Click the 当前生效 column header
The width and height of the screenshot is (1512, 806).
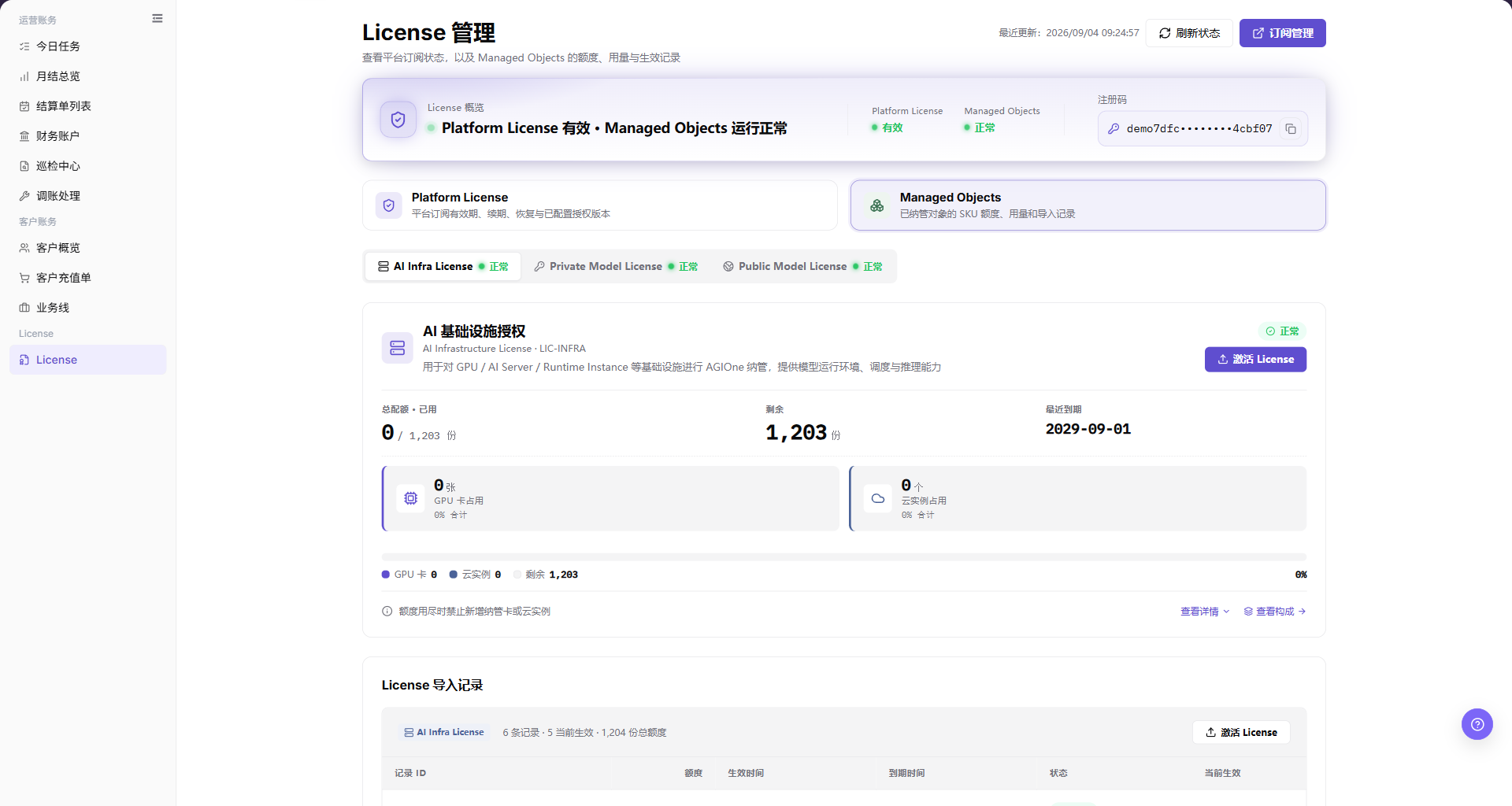(x=1222, y=774)
